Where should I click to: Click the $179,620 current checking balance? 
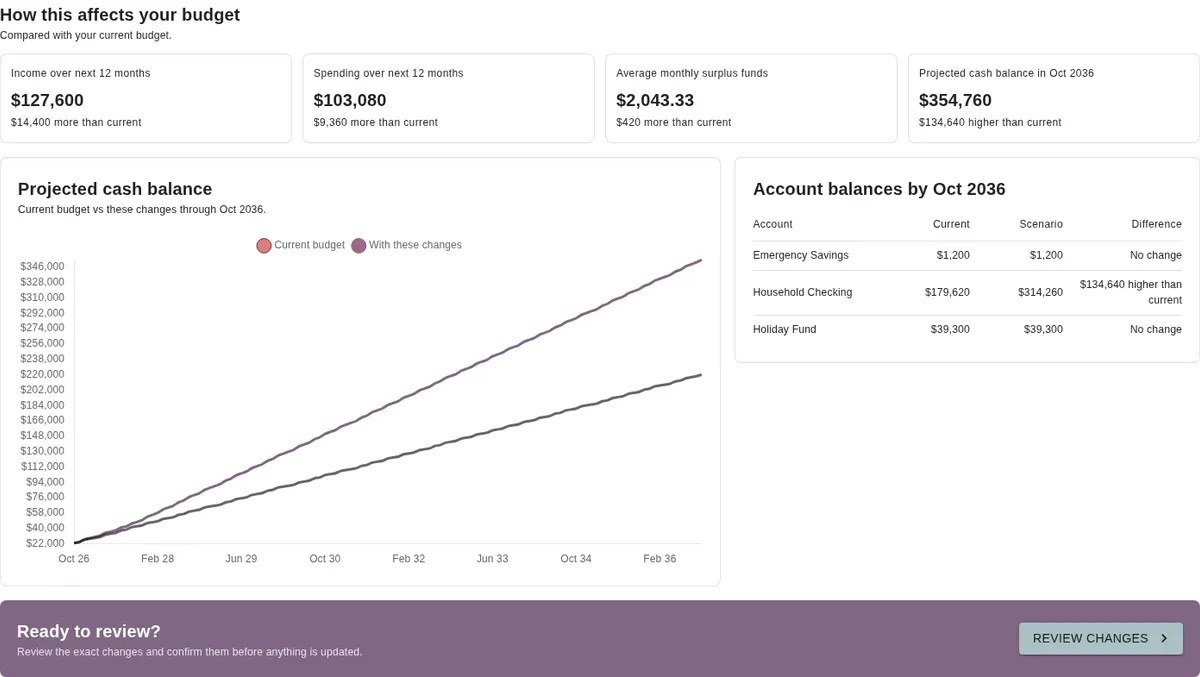click(947, 292)
